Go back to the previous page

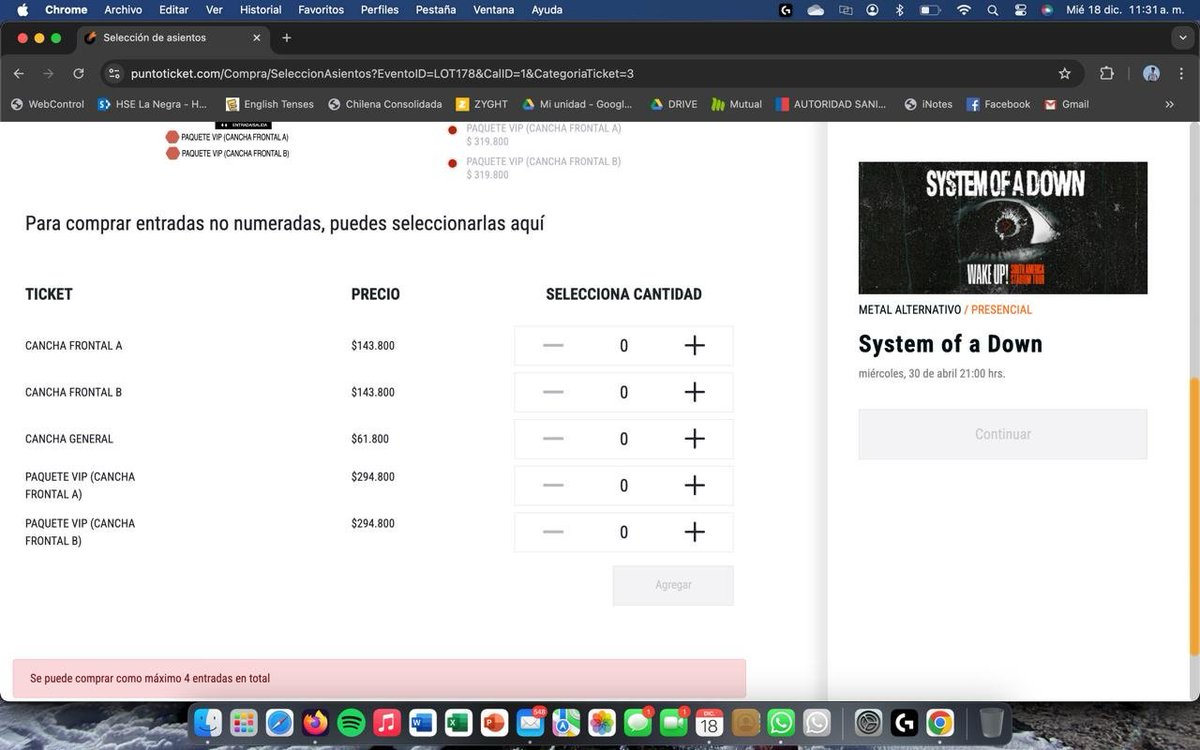(19, 73)
